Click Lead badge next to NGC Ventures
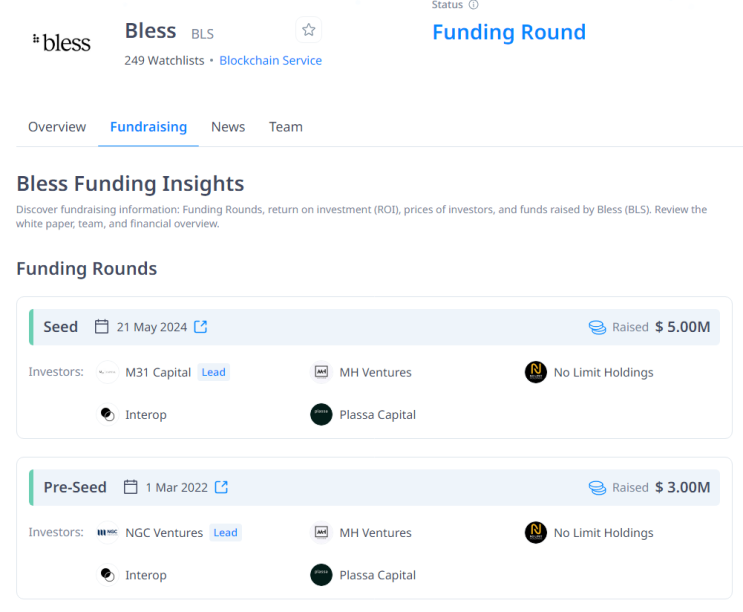Image resolution: width=743 pixels, height=612 pixels. point(225,532)
